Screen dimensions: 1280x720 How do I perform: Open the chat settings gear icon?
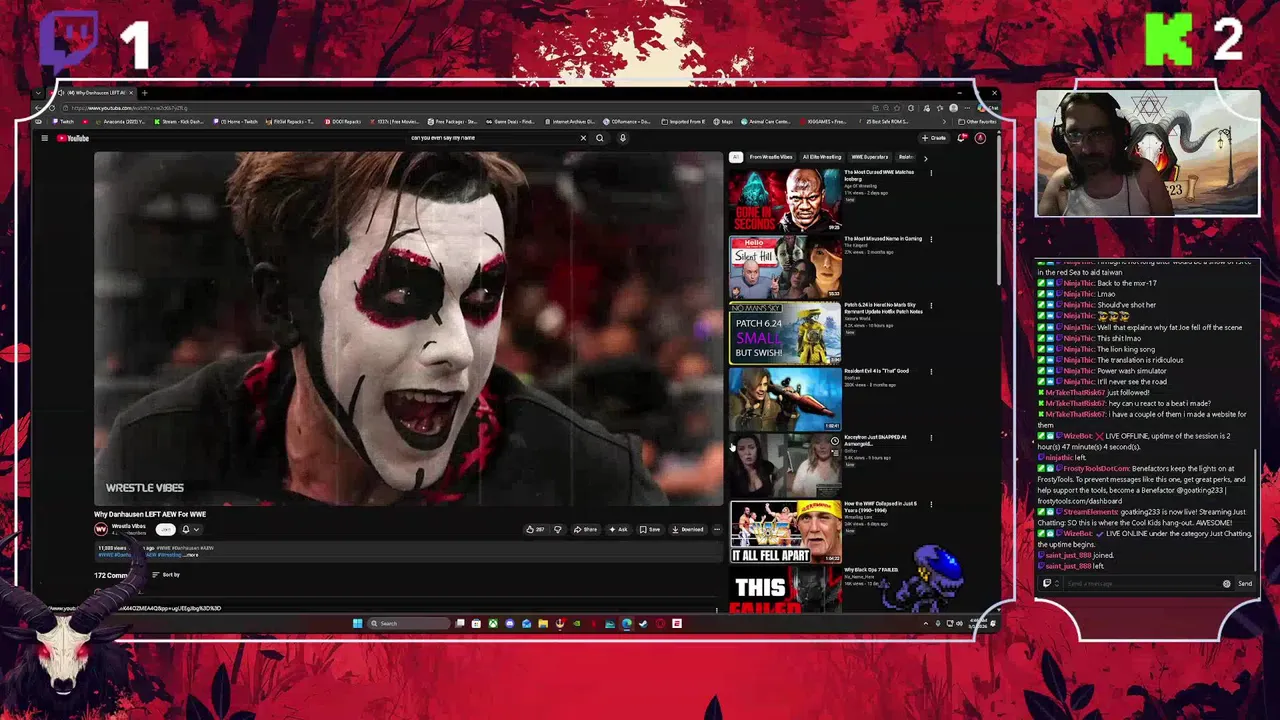[x=1227, y=584]
